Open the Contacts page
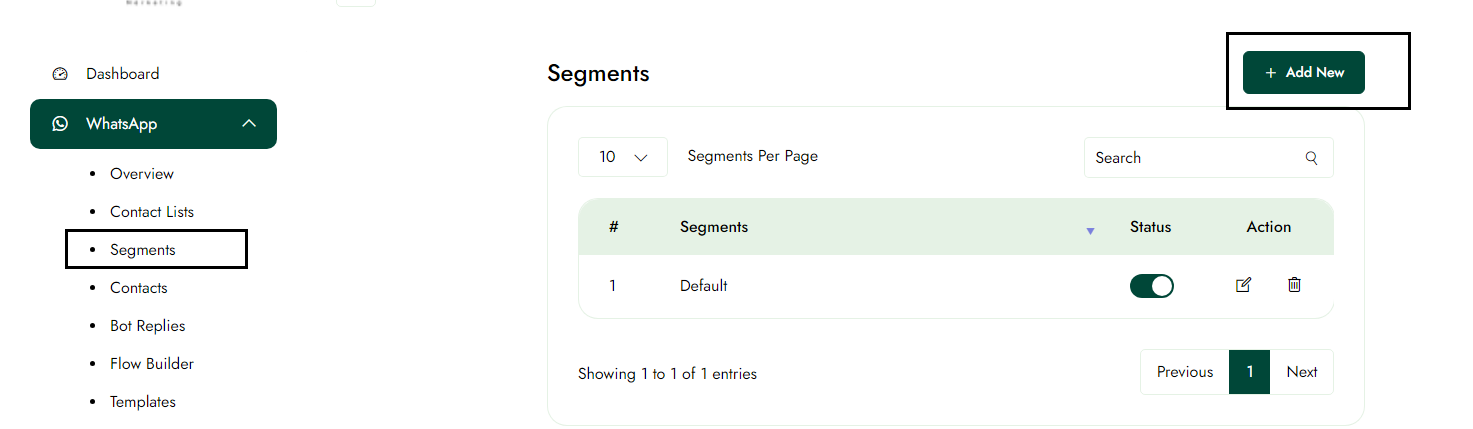The image size is (1473, 429). [x=139, y=288]
